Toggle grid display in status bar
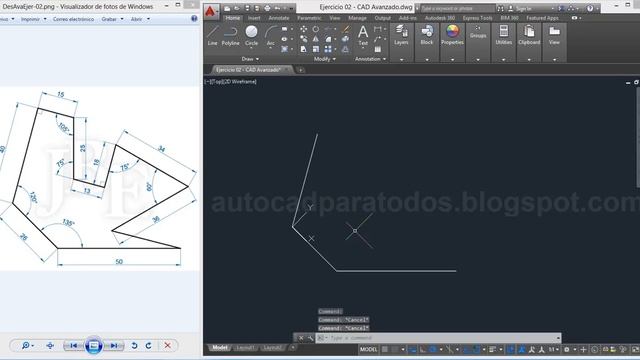Screen dimensions: 640x360 385,349
